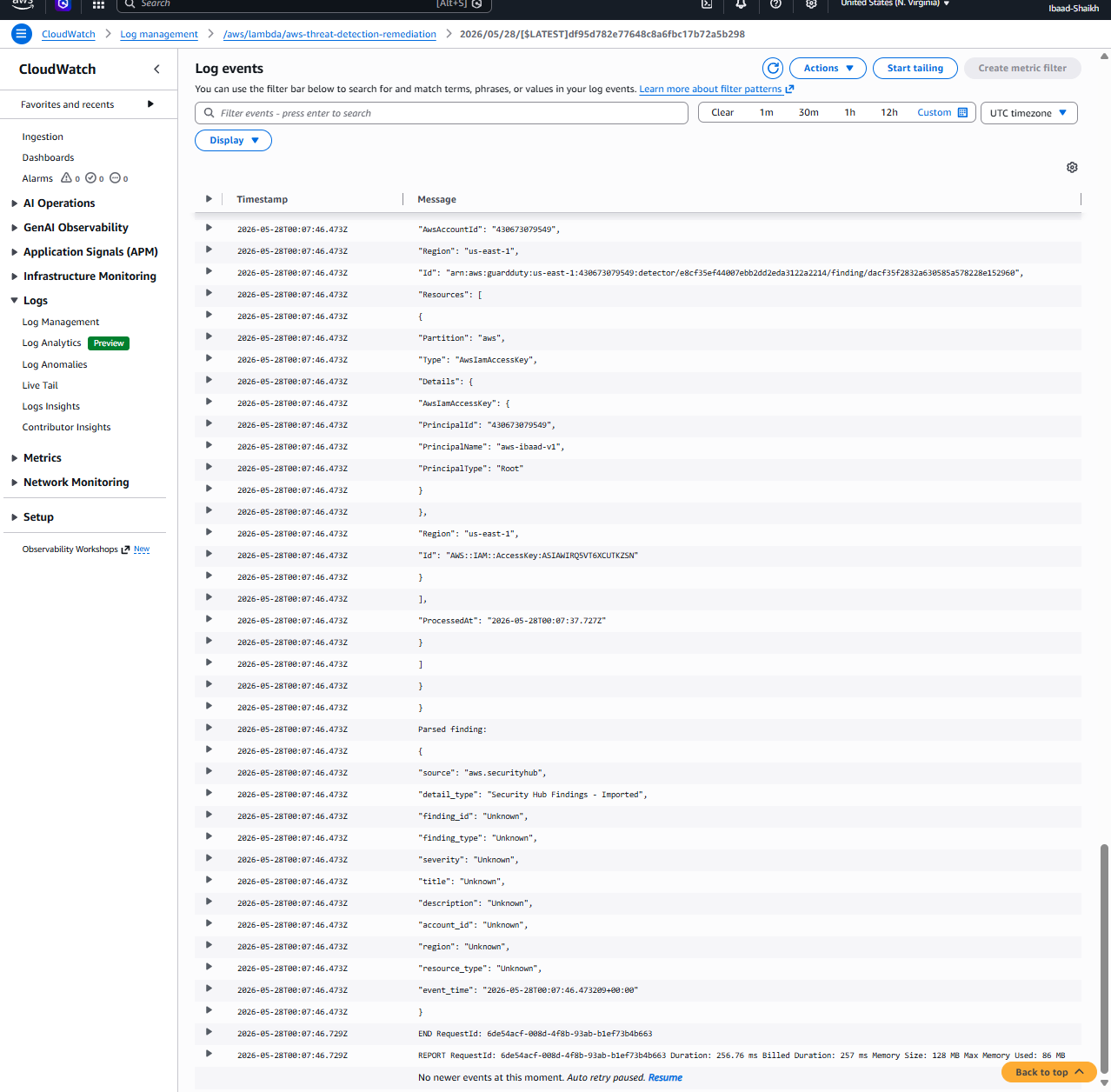Go to CloudWatch breadcrumb link

[x=69, y=34]
